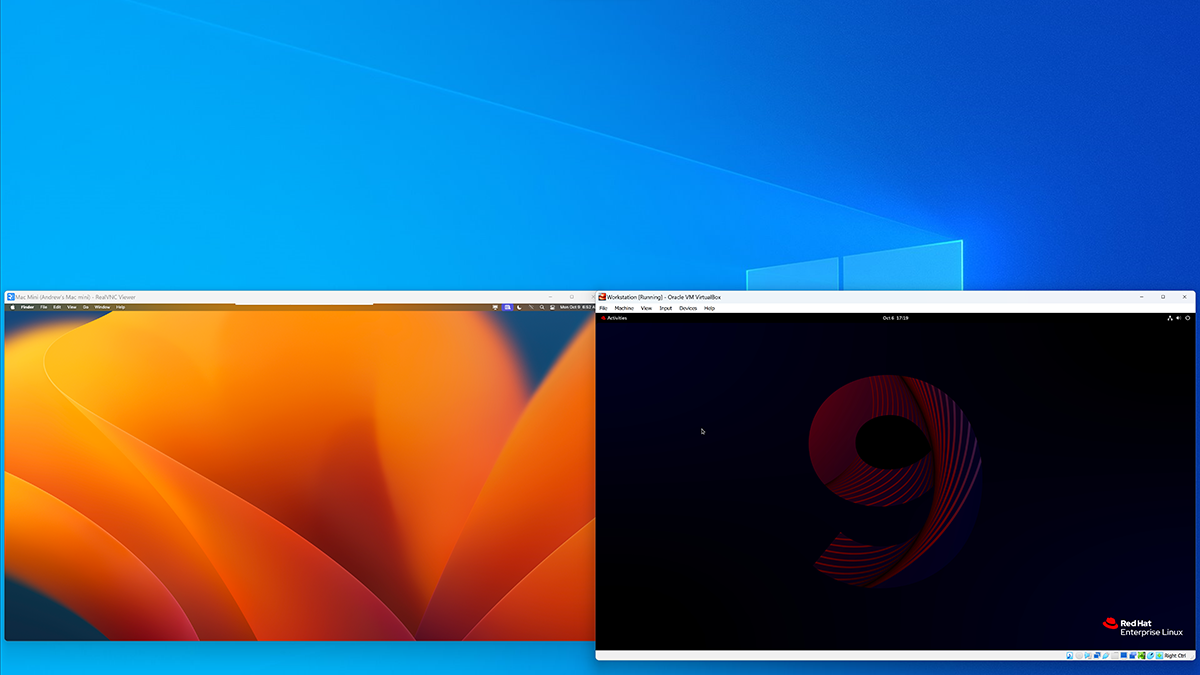
Task: Click the RealVNC Viewer title bar icon
Action: pyautogui.click(x=10, y=297)
